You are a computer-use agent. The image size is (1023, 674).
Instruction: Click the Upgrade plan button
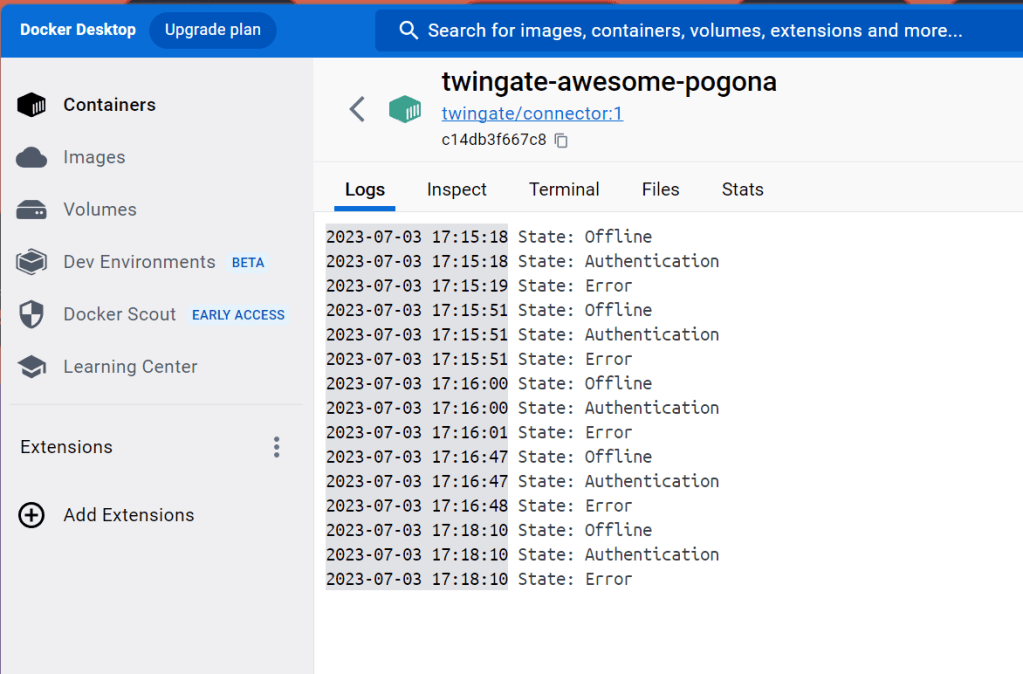213,30
